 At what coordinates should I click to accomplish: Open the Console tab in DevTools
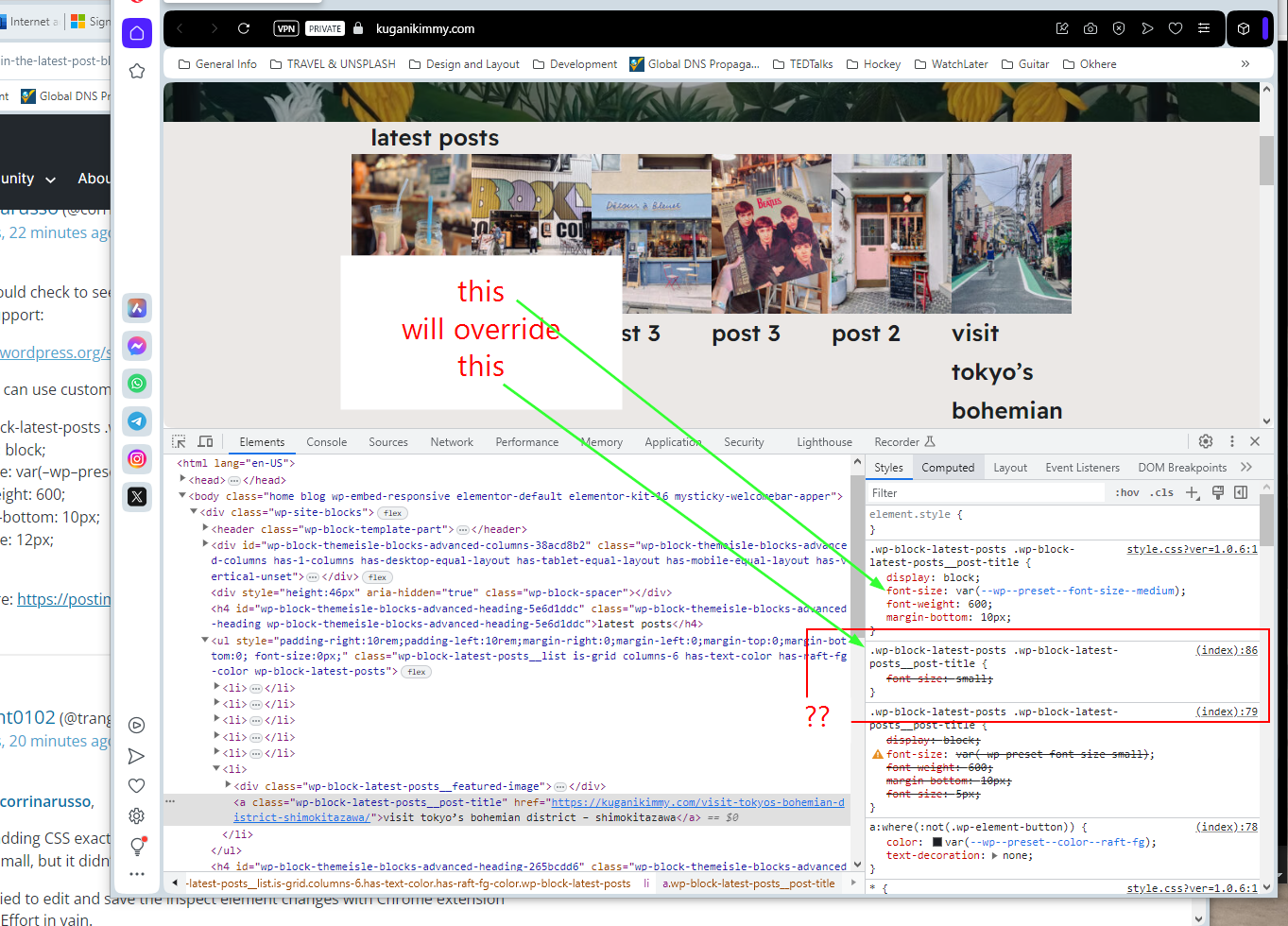[326, 441]
